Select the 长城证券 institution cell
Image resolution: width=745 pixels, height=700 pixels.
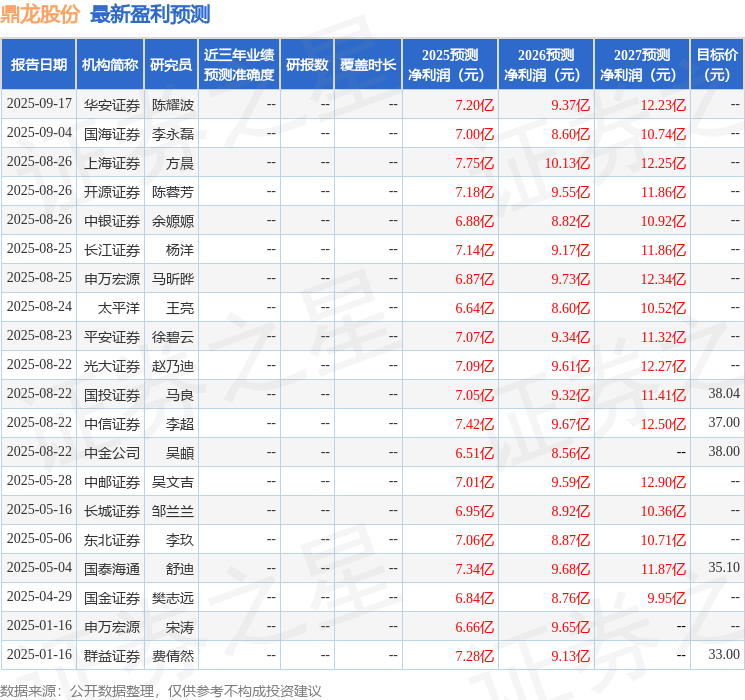pyautogui.click(x=112, y=511)
